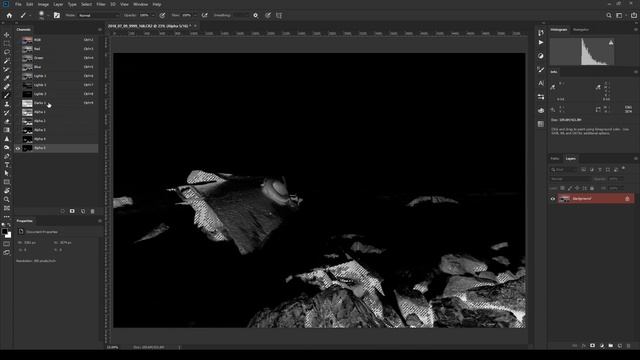Select the Lasso tool
The image size is (640, 360).
click(x=7, y=52)
